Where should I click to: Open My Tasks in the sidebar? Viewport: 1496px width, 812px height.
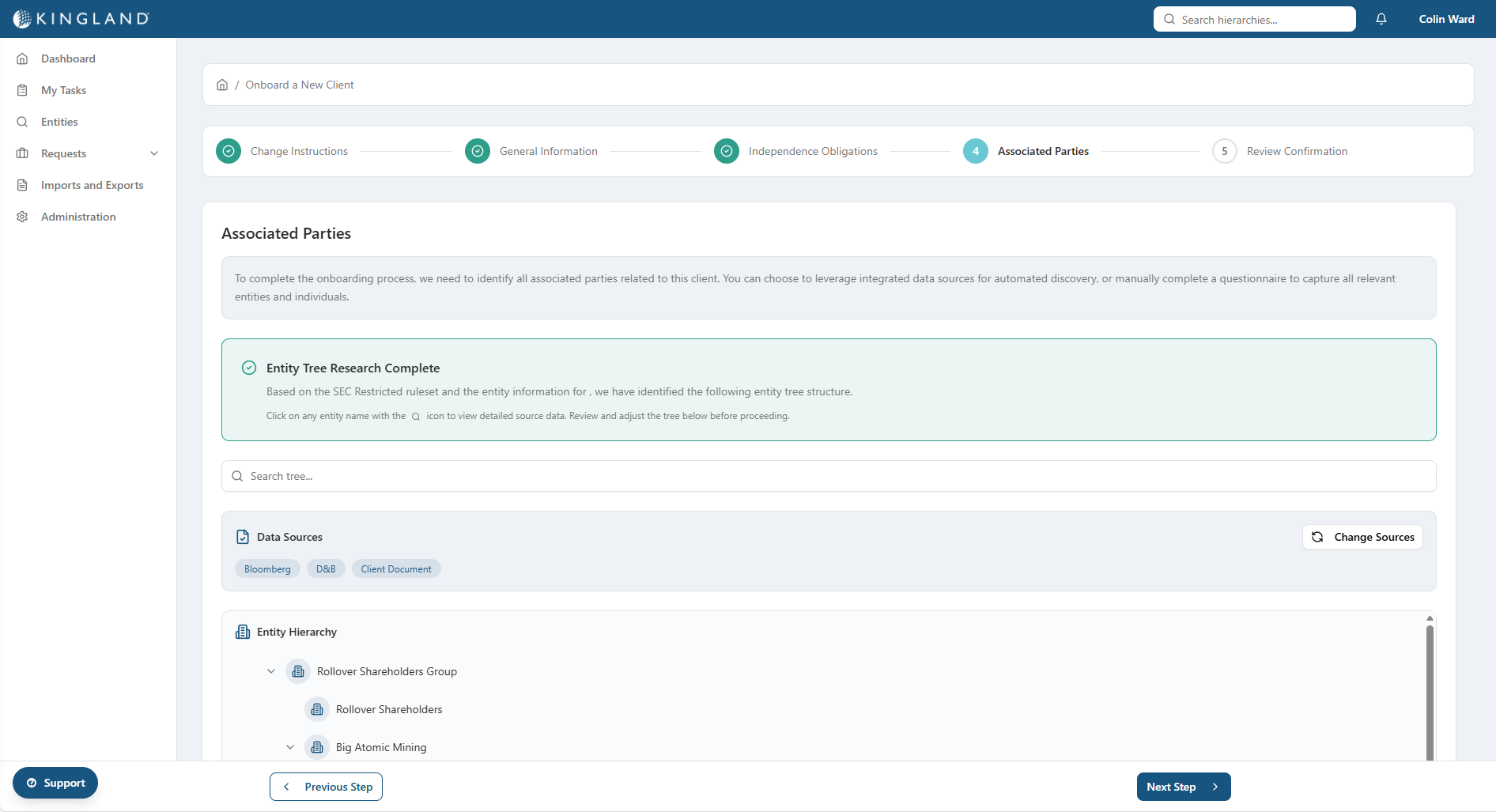point(63,89)
